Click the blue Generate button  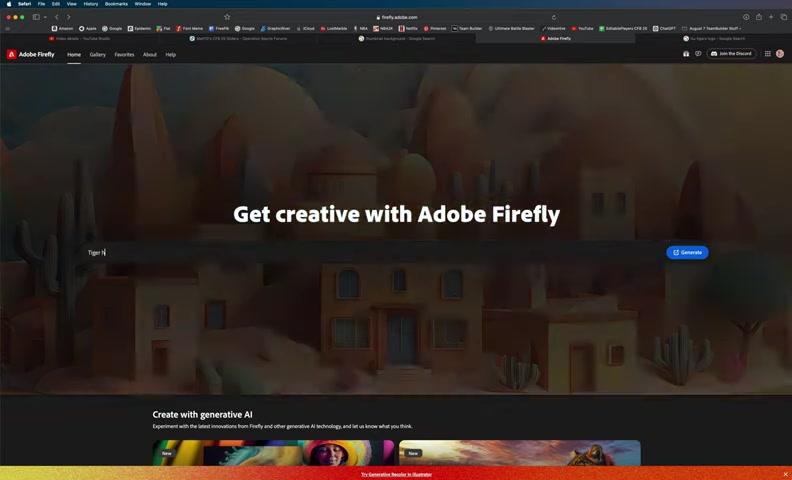[687, 252]
